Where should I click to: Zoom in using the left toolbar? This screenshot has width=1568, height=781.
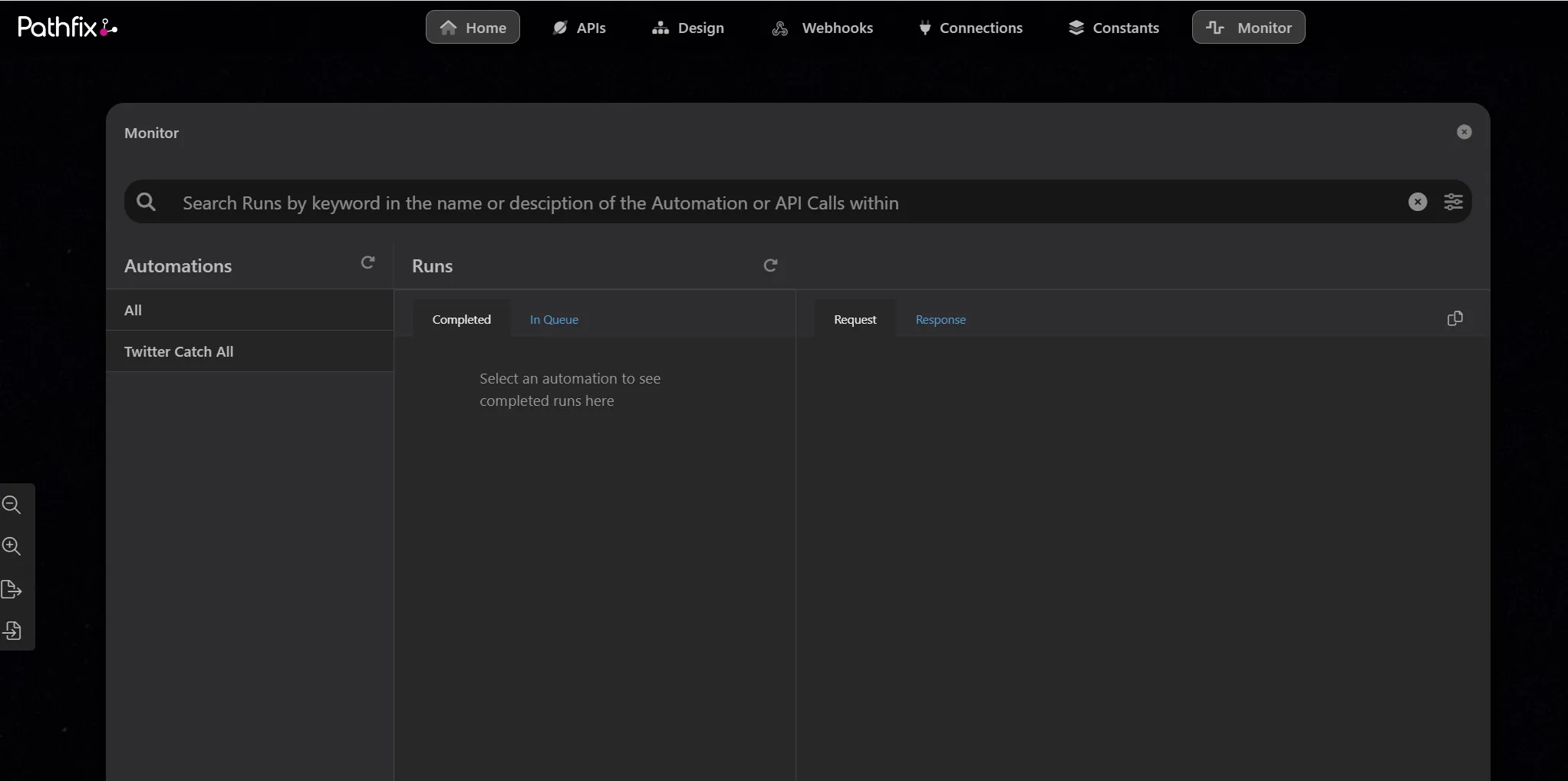point(12,546)
